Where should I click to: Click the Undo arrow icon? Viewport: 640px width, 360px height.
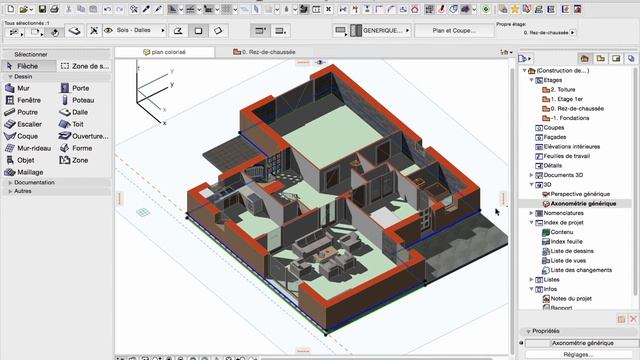point(107,9)
